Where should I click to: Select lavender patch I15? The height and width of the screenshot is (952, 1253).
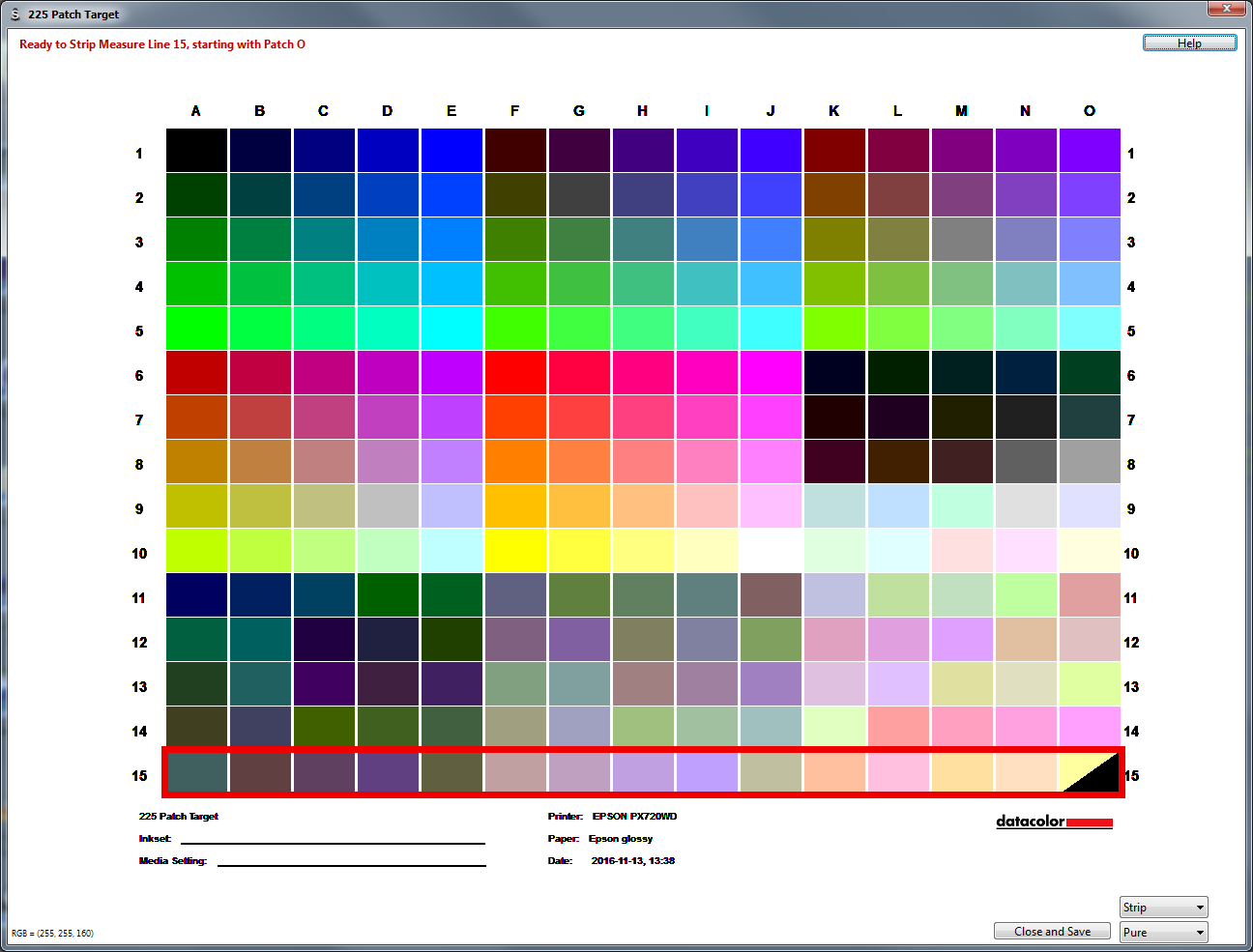707,772
